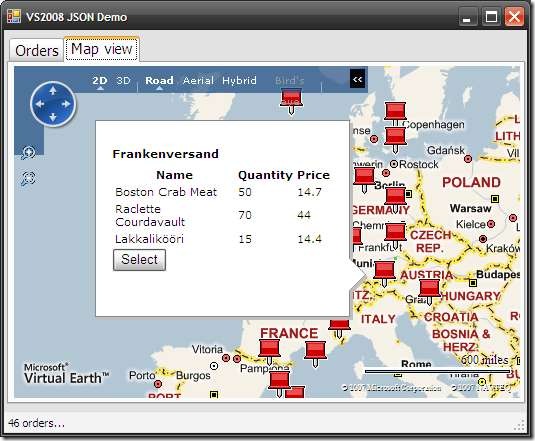Click the ITALY country label on the map
The width and height of the screenshot is (535, 441).
[x=378, y=319]
